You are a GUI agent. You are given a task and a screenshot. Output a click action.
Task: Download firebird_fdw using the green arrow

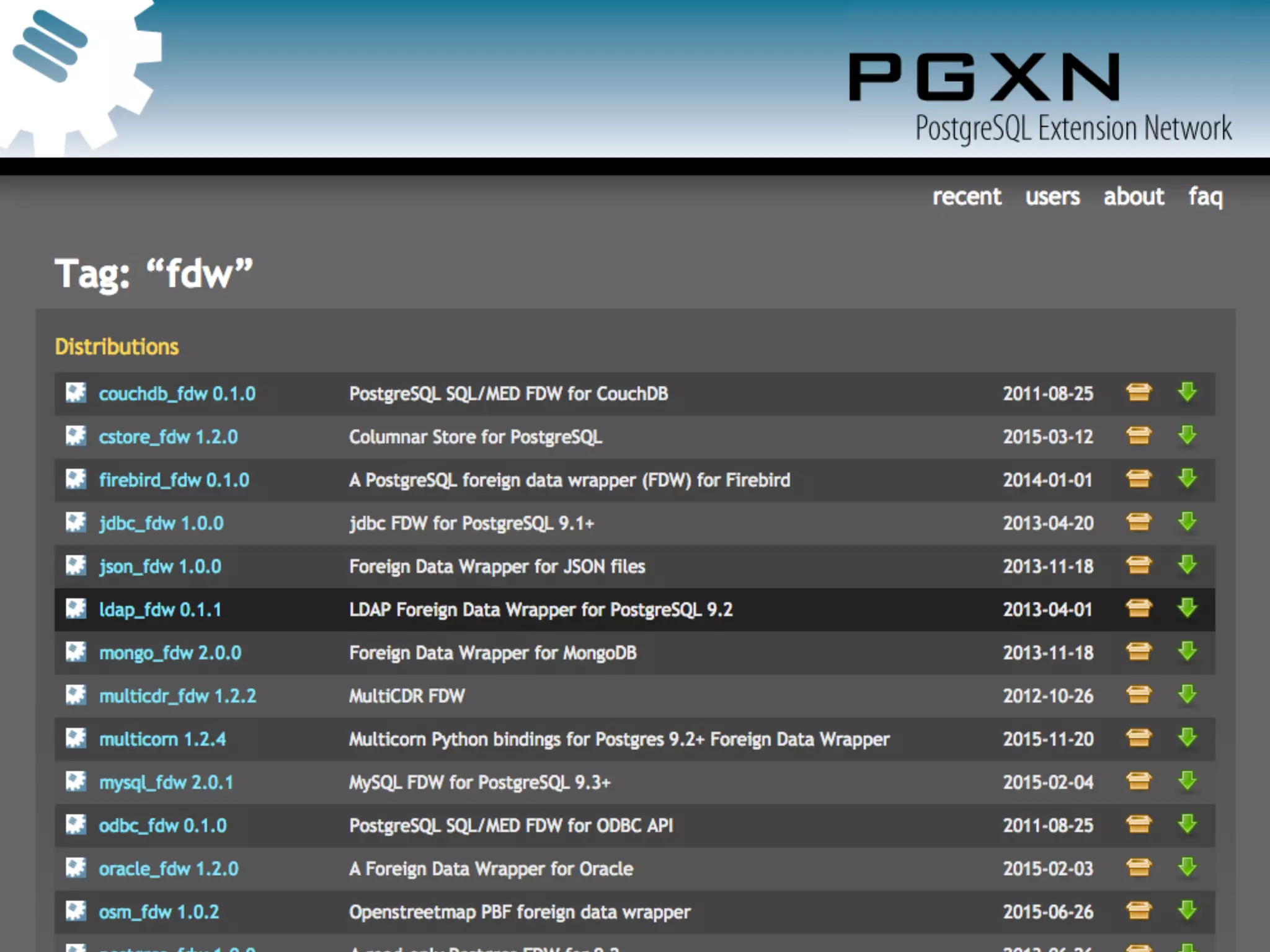pyautogui.click(x=1187, y=478)
